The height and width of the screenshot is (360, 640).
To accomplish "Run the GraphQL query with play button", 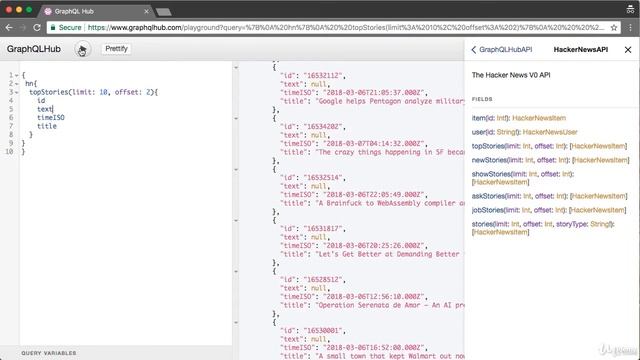I will coord(82,49).
